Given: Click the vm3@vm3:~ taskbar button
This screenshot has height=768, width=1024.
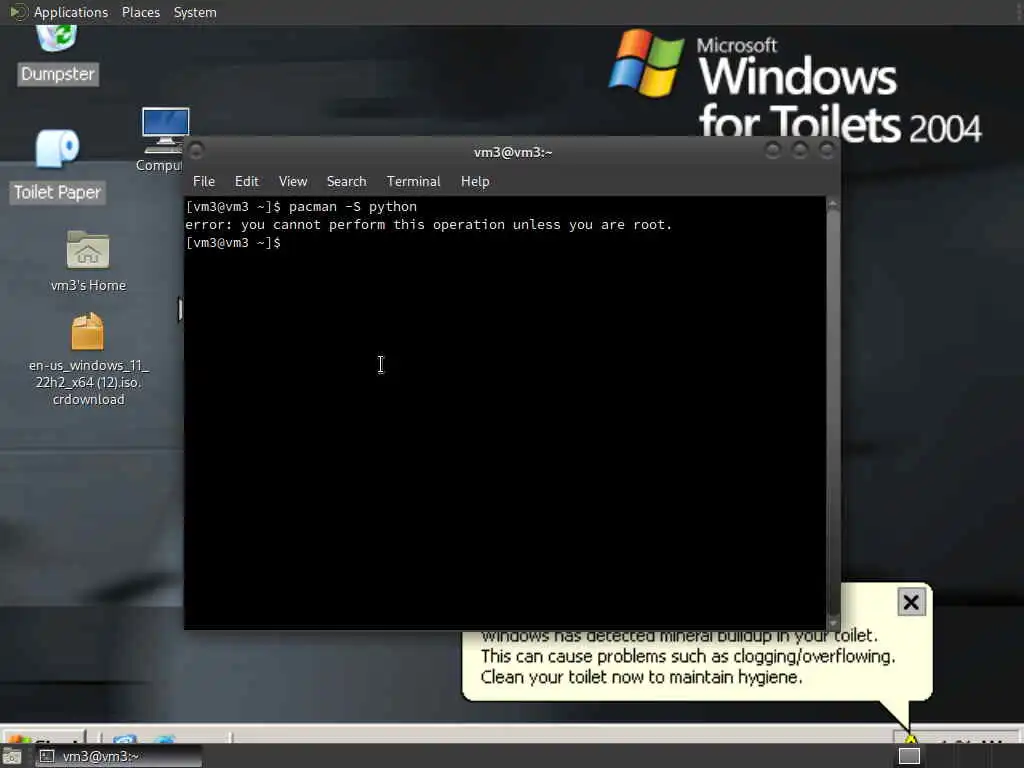Looking at the screenshot, I should point(118,756).
